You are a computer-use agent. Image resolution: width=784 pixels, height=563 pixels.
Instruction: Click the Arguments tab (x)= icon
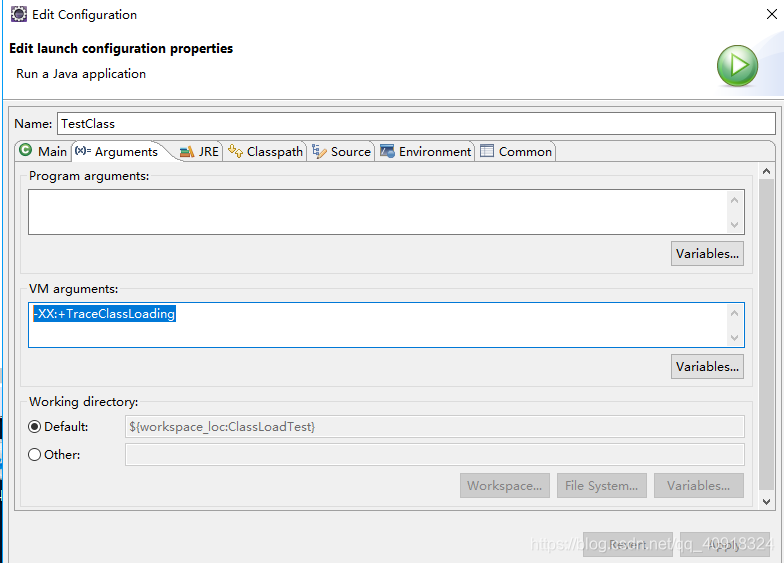(x=83, y=150)
